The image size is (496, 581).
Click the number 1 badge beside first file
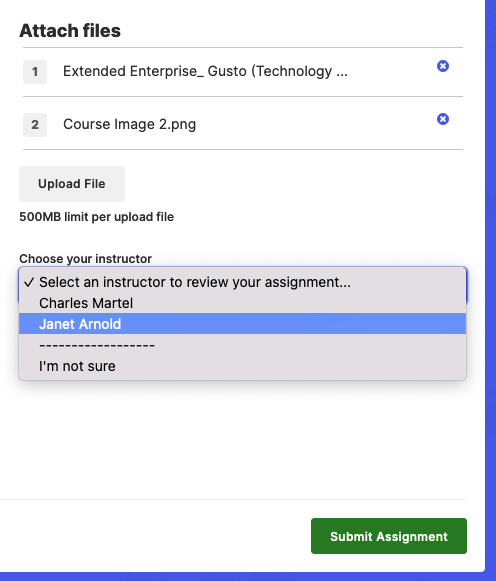coord(35,72)
